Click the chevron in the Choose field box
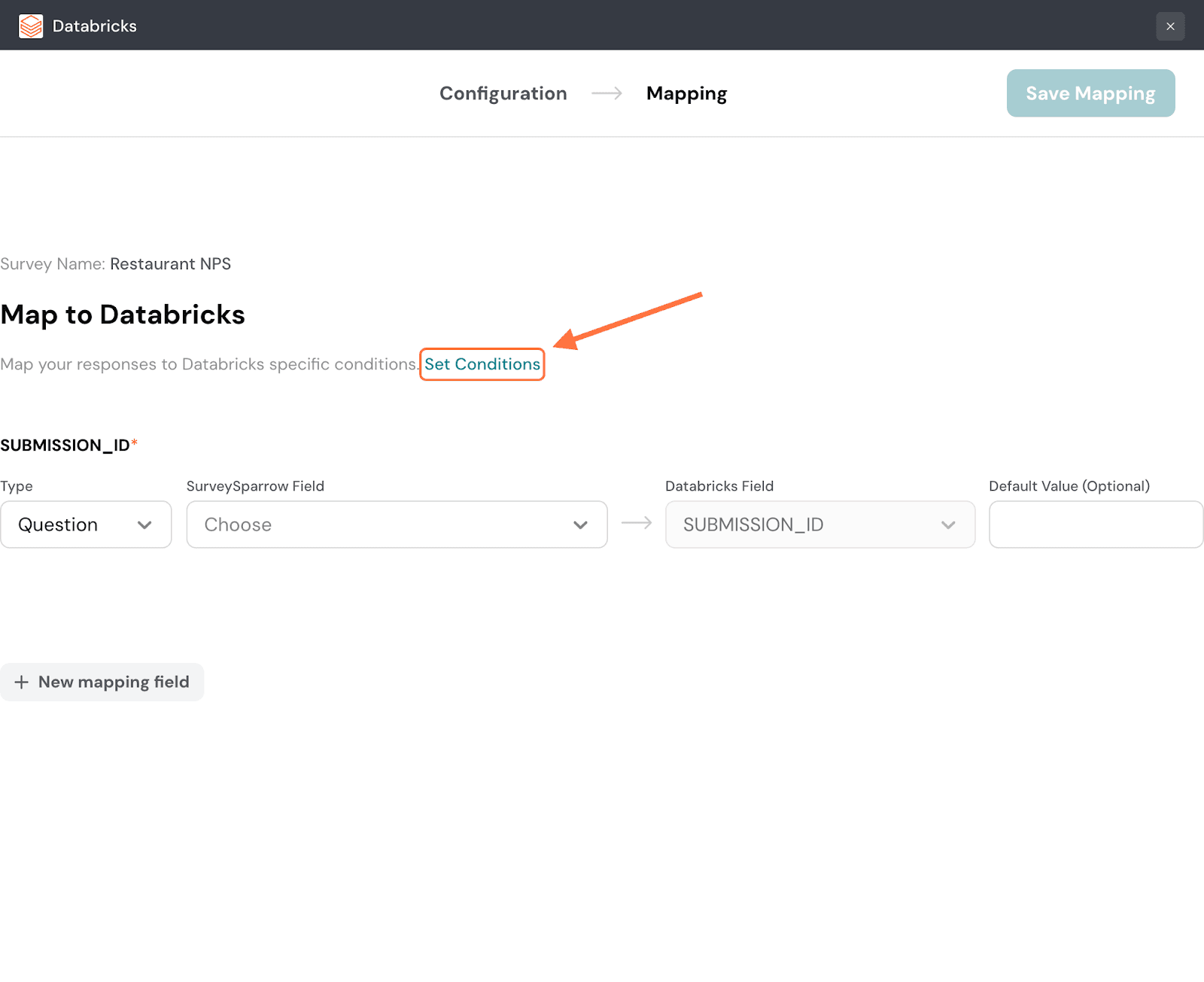This screenshot has width=1204, height=982. [x=580, y=525]
